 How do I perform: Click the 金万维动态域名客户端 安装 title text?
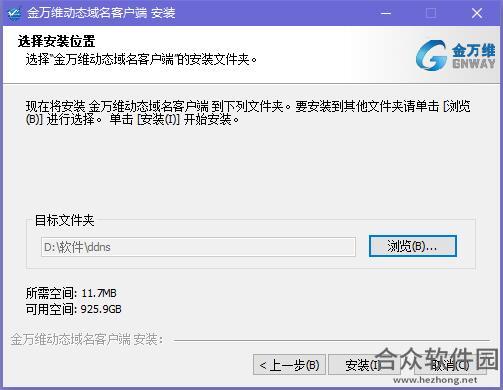pos(101,13)
